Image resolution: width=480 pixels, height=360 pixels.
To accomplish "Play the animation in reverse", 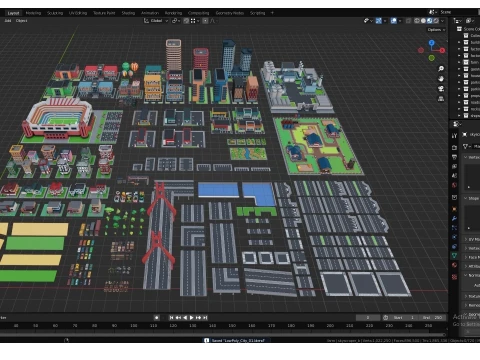I will 185,318.
